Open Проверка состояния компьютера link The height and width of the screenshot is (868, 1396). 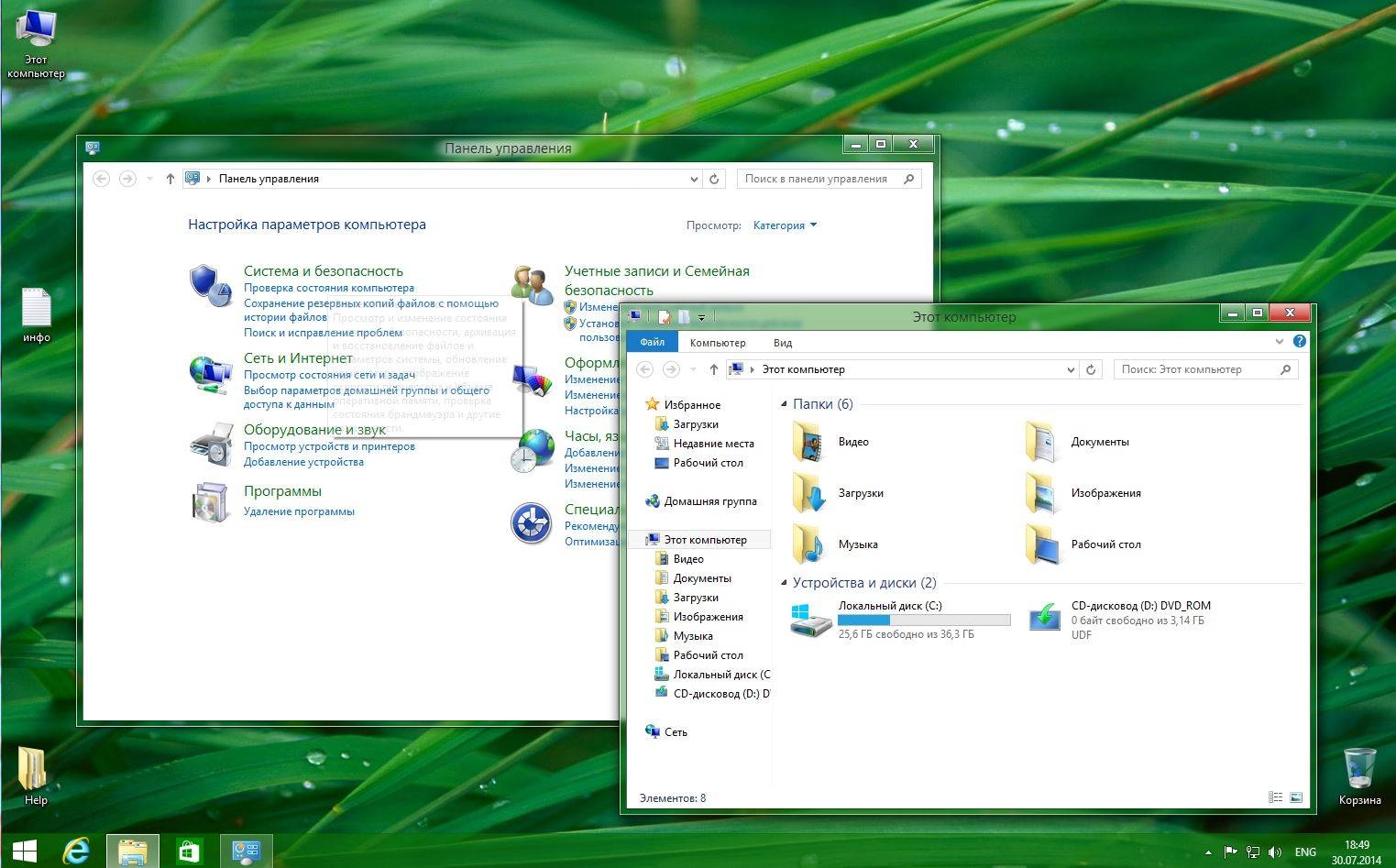coord(328,288)
